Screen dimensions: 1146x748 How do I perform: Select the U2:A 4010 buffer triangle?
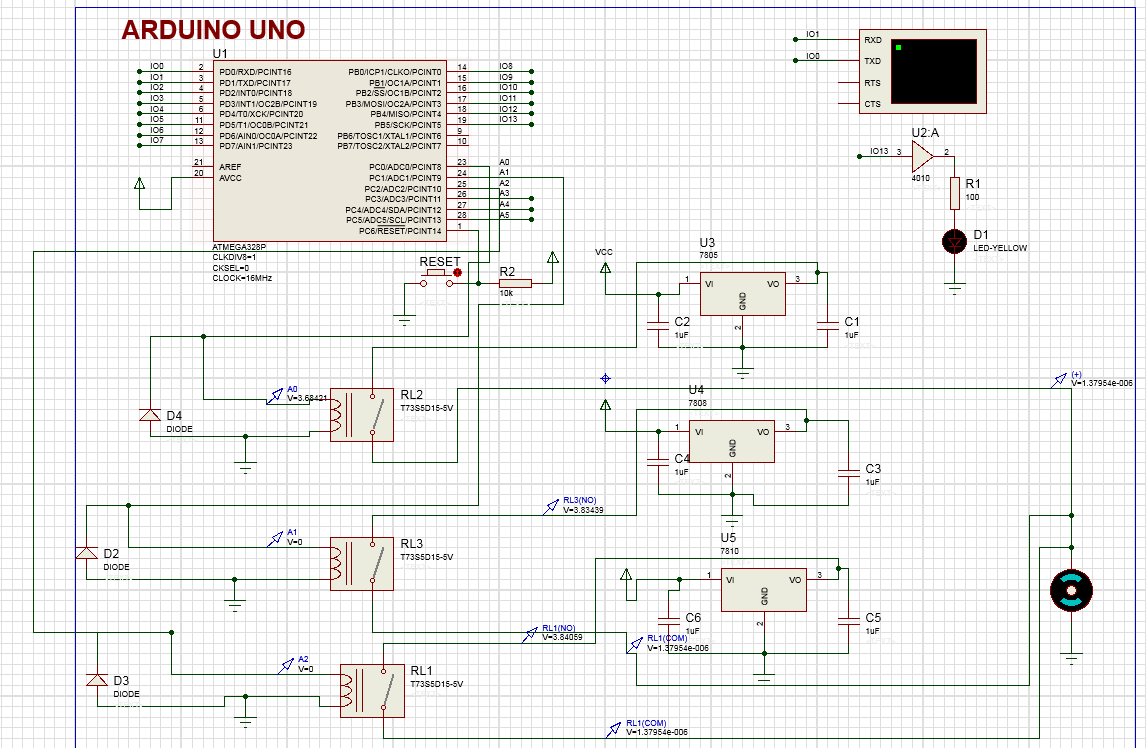pos(922,156)
